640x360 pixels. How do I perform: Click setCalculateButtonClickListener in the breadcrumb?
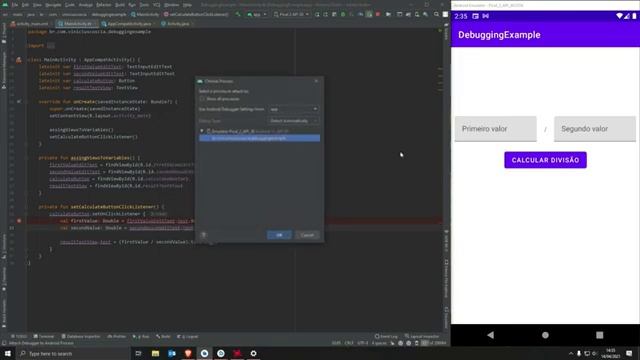196,14
